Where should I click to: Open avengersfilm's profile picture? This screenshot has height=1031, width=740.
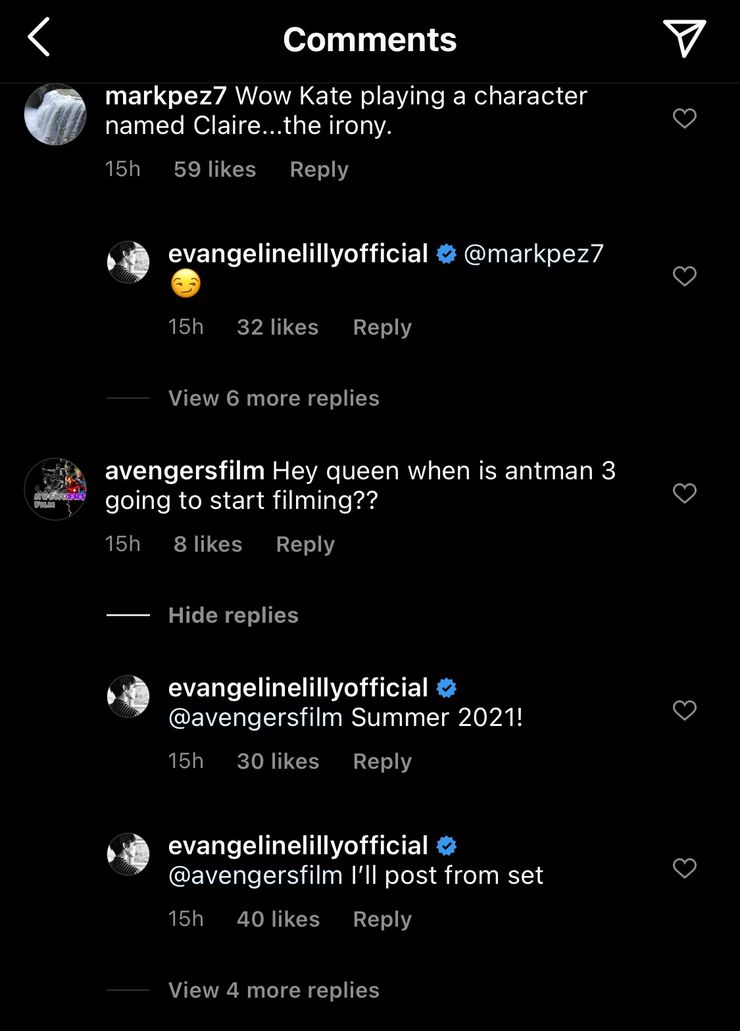[55, 489]
